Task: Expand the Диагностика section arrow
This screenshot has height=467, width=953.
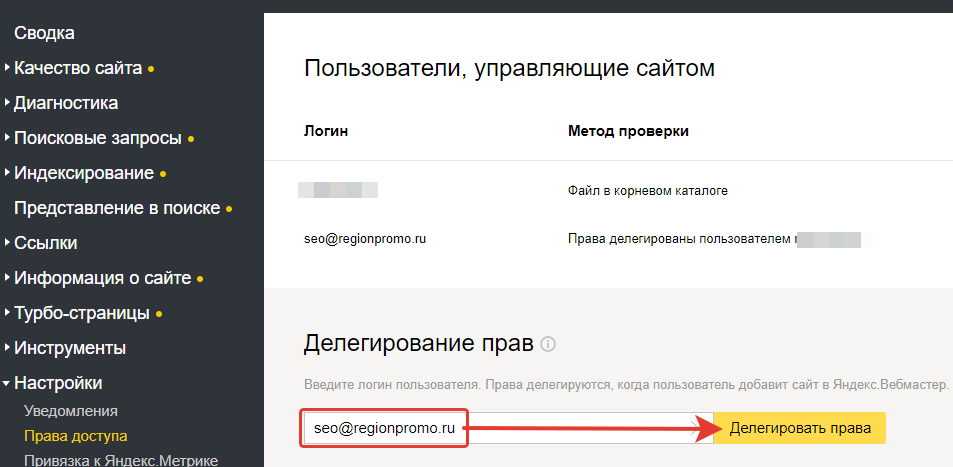Action: [7, 103]
